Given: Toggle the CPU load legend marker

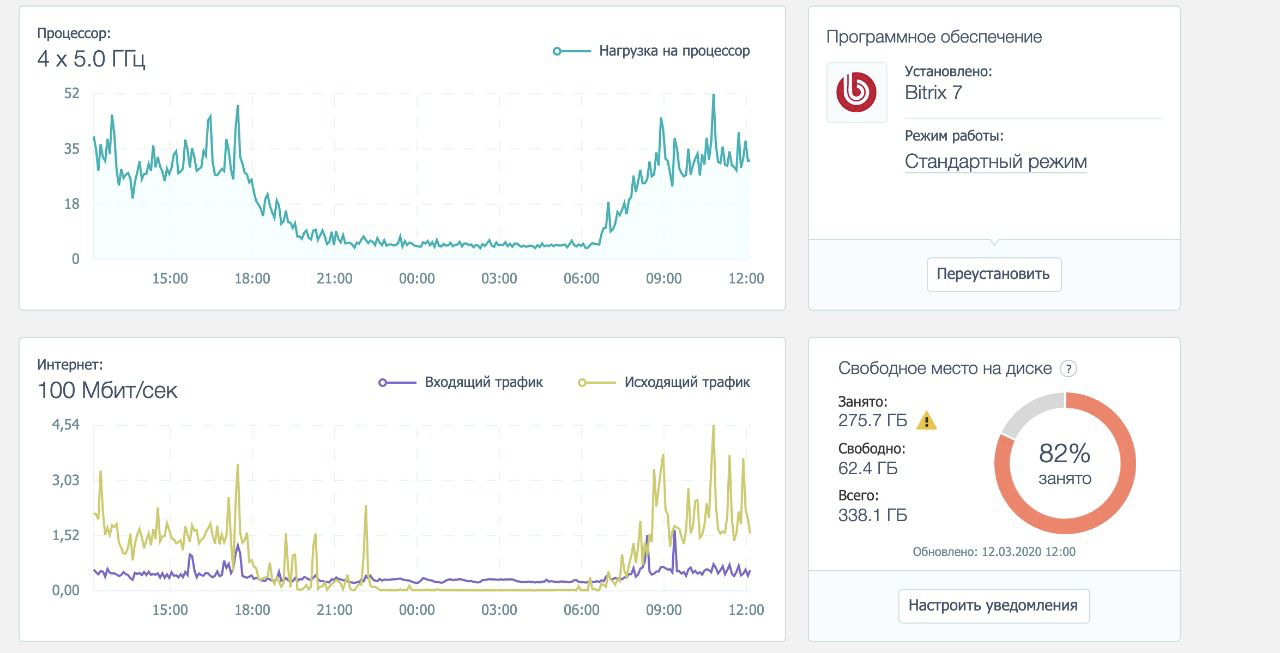Looking at the screenshot, I should click(571, 50).
